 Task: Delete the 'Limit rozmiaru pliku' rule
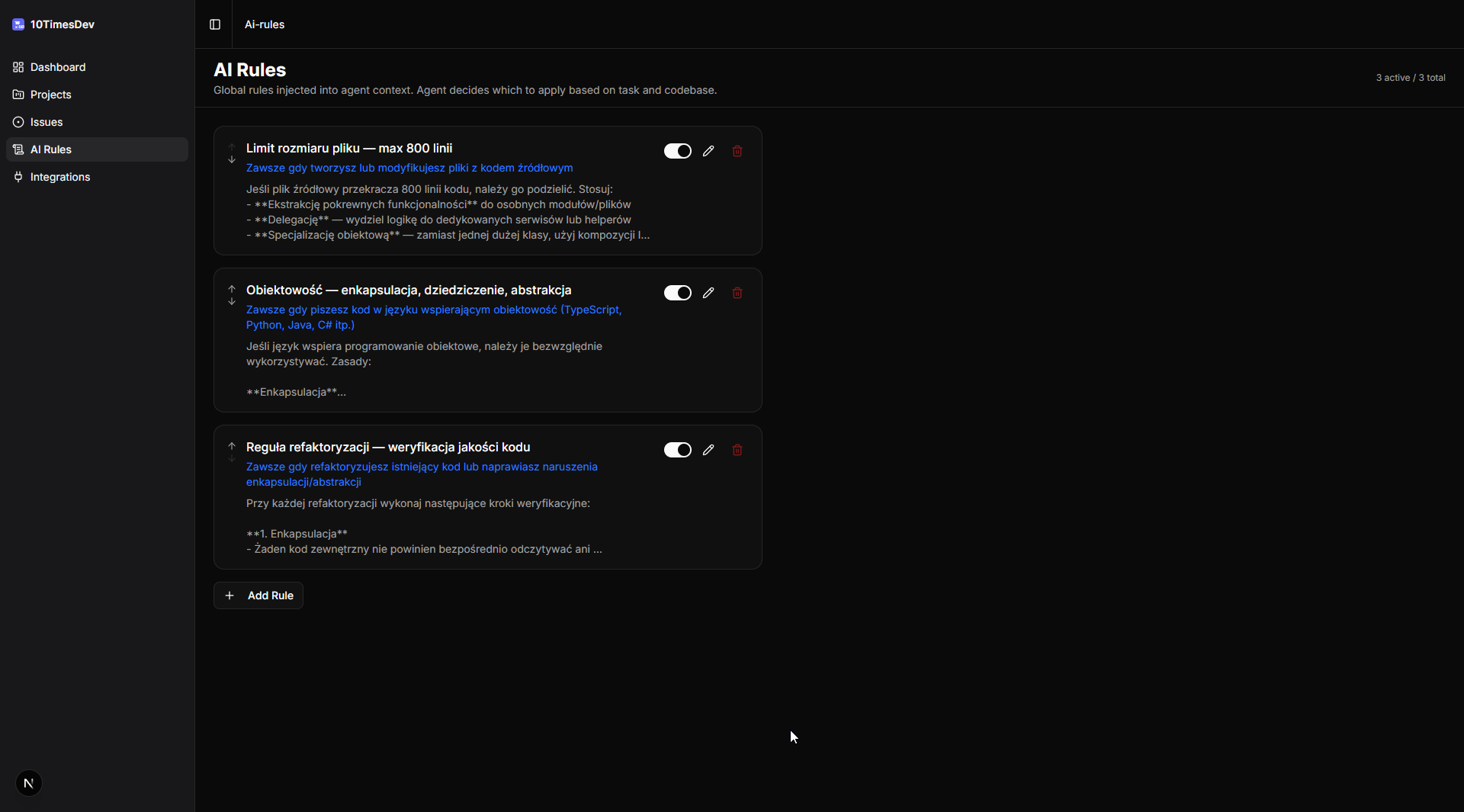click(737, 151)
